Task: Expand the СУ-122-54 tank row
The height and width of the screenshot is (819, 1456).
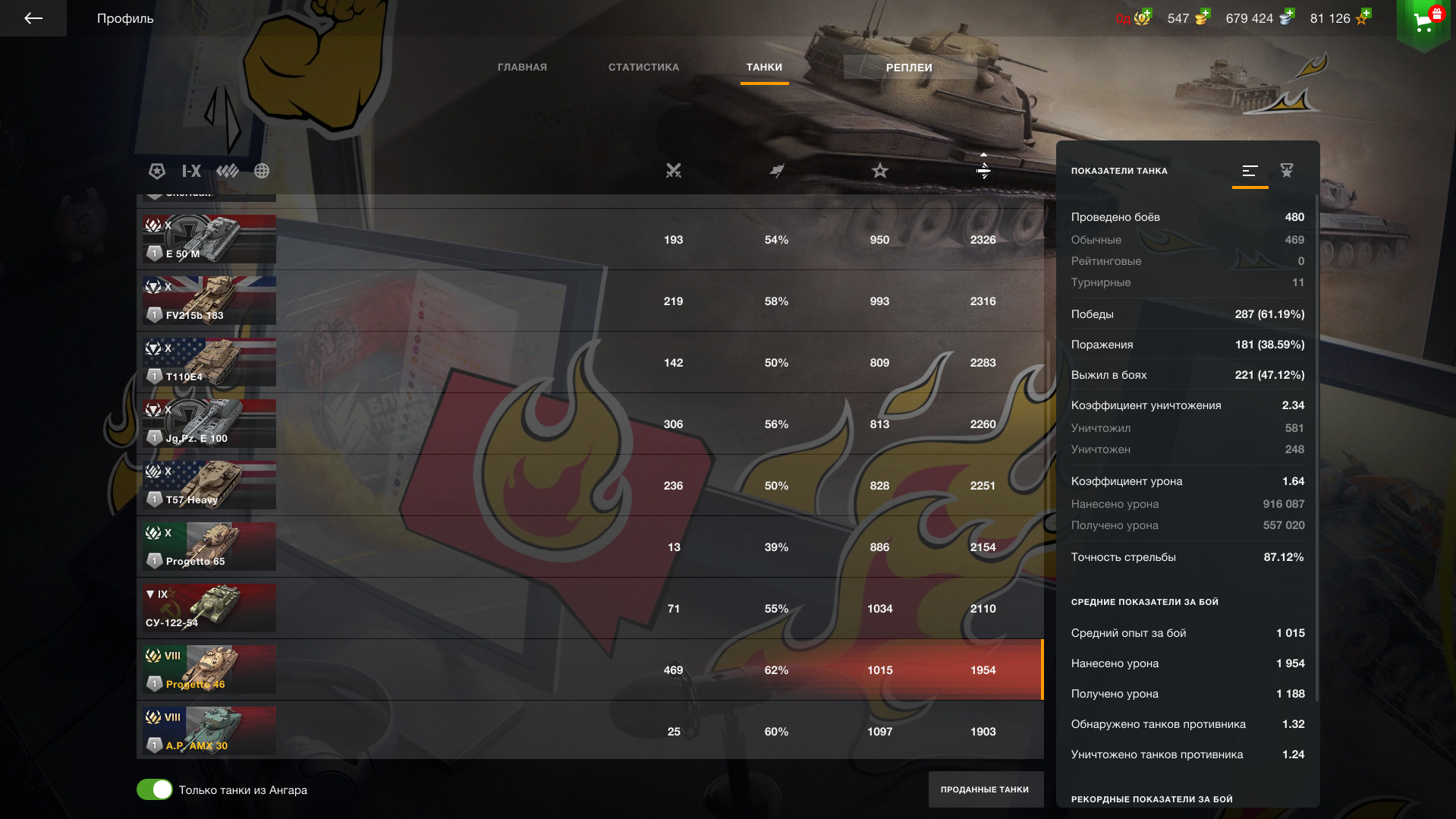Action: click(590, 608)
